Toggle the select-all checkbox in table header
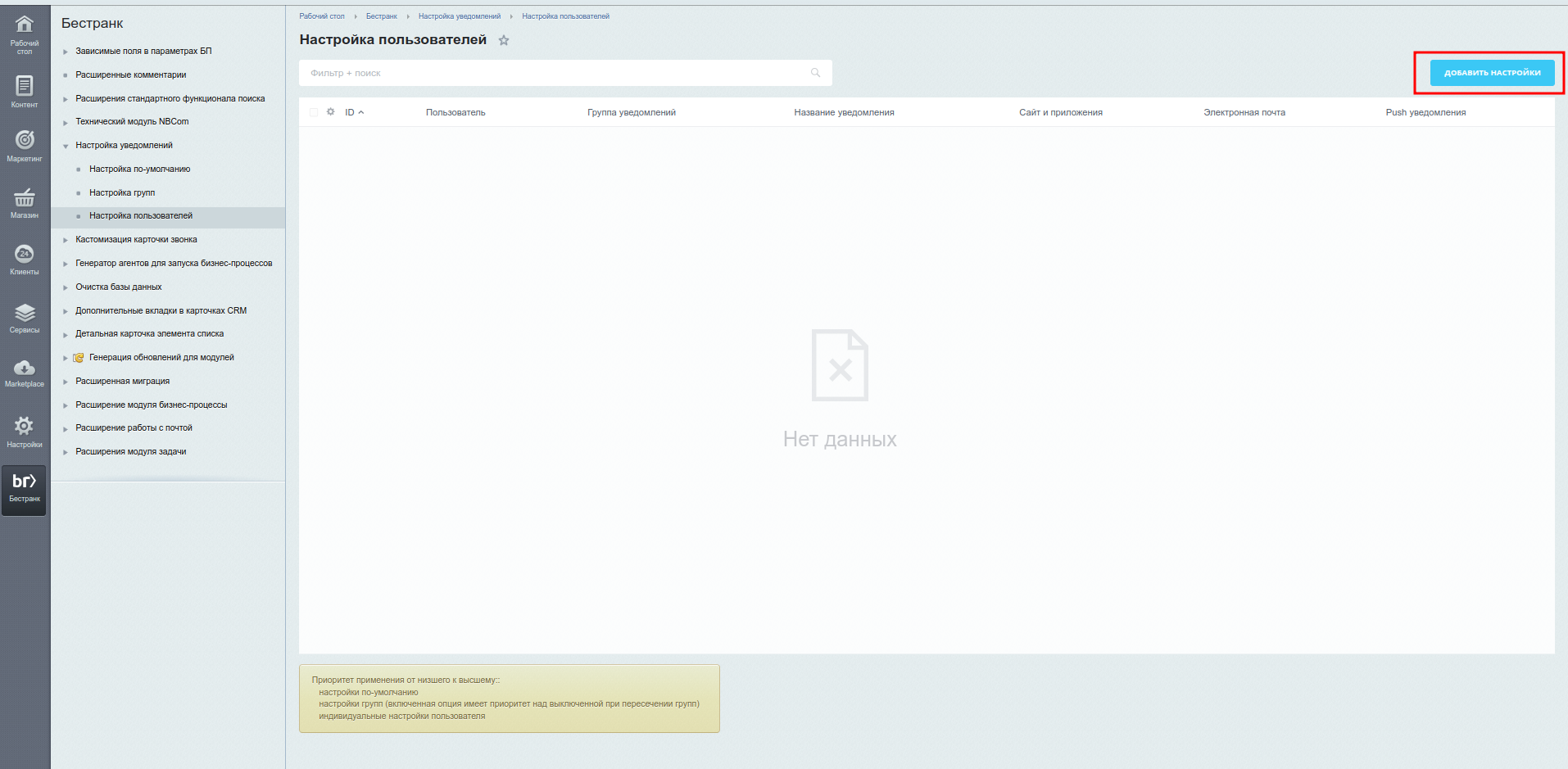Viewport: 1568px width, 769px height. coord(314,112)
